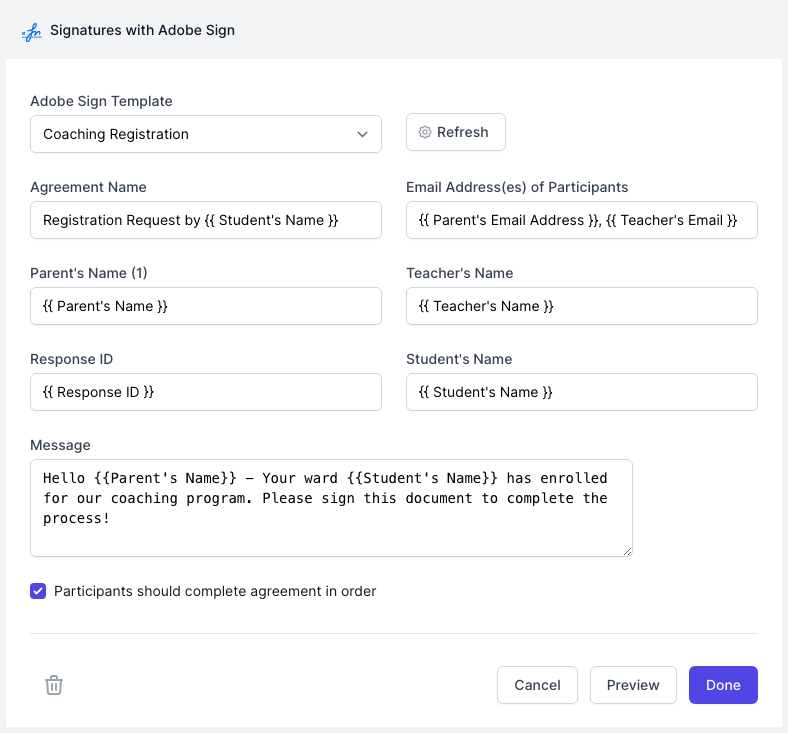This screenshot has width=788, height=733.
Task: Click 'Participants should complete agreement in order' text
Action: pyautogui.click(x=215, y=591)
